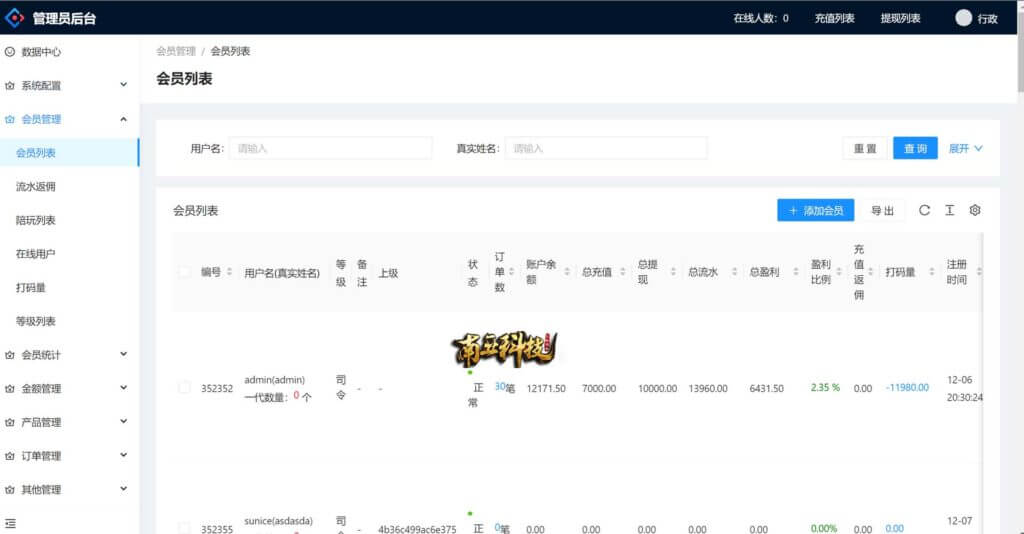The width and height of the screenshot is (1024, 534).
Task: Click the 导出 button
Action: [x=882, y=210]
